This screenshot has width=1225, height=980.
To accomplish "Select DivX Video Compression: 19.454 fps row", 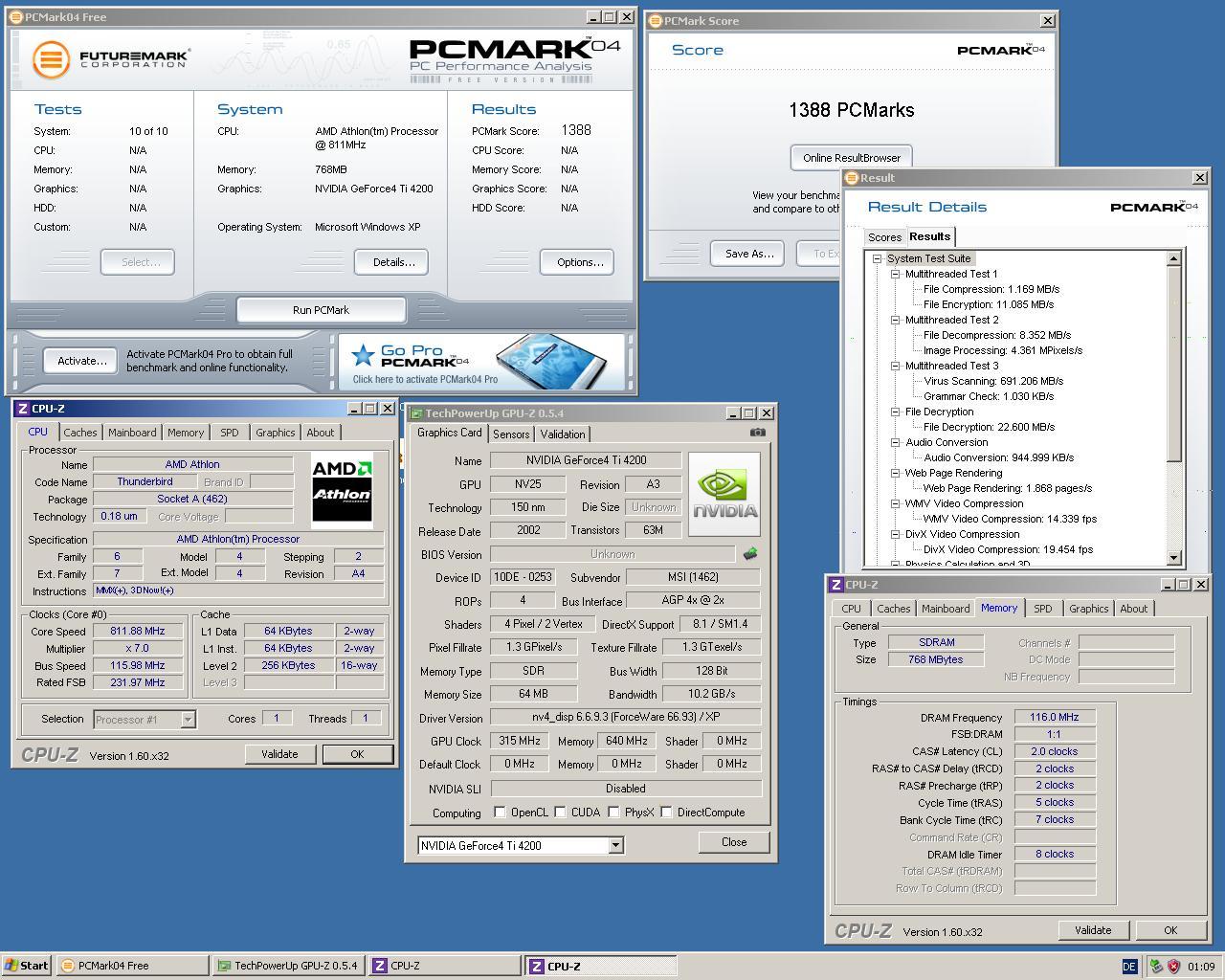I will click(x=1008, y=549).
